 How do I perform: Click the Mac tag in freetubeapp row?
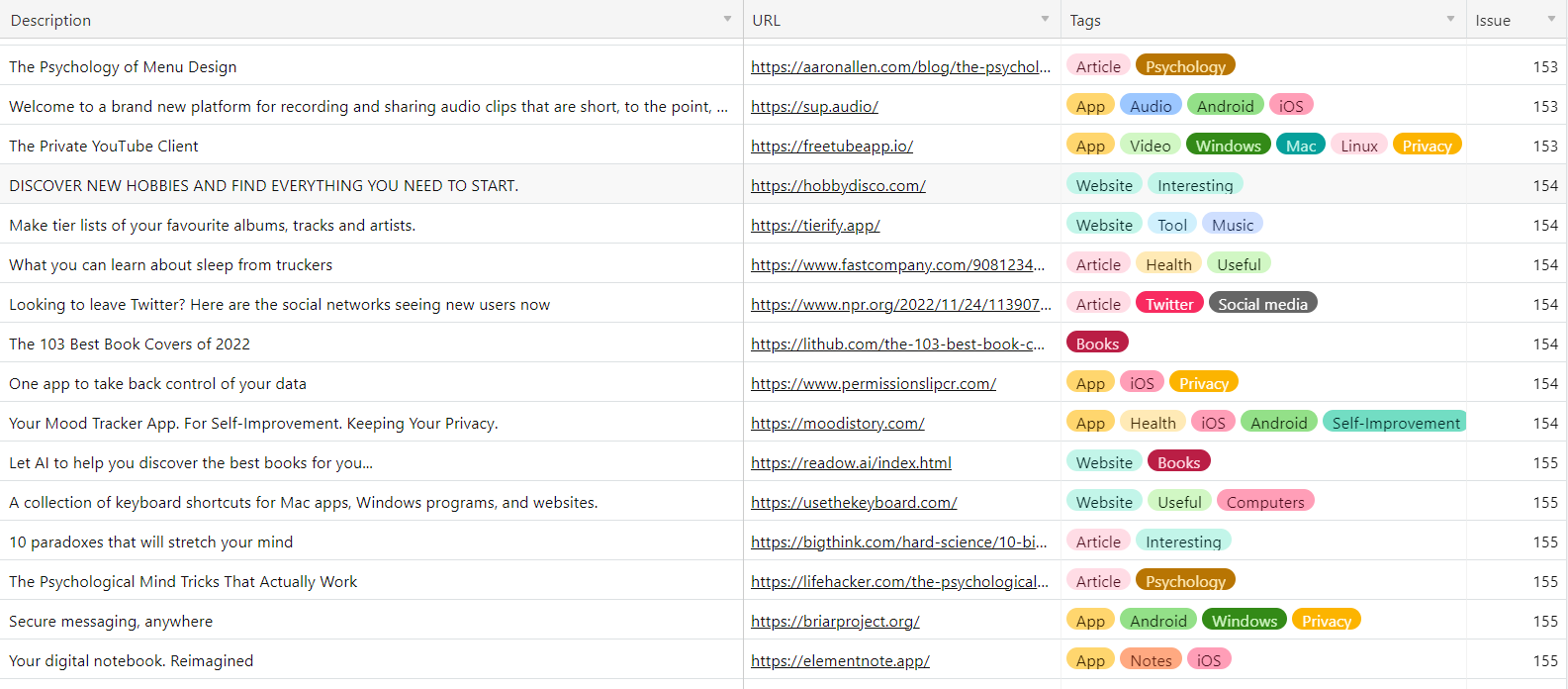coord(1301,145)
